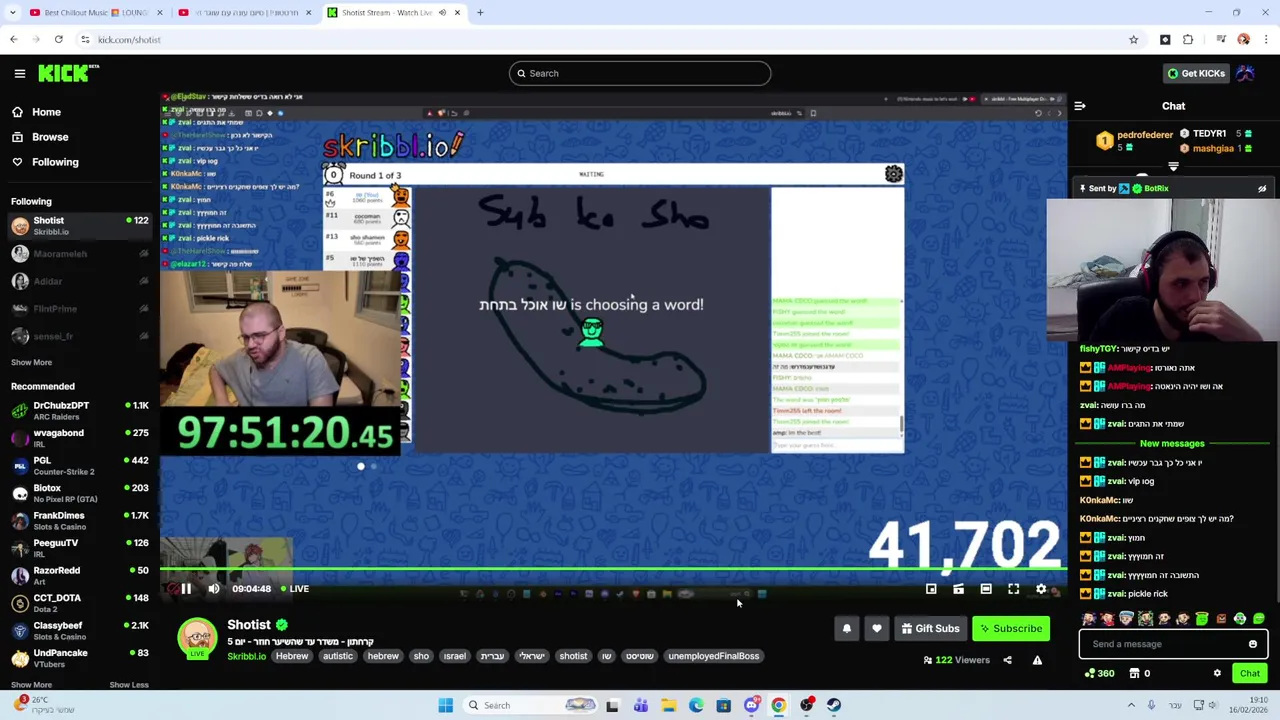Enable theater mode
Viewport: 1280px width, 720px height.
pos(986,589)
